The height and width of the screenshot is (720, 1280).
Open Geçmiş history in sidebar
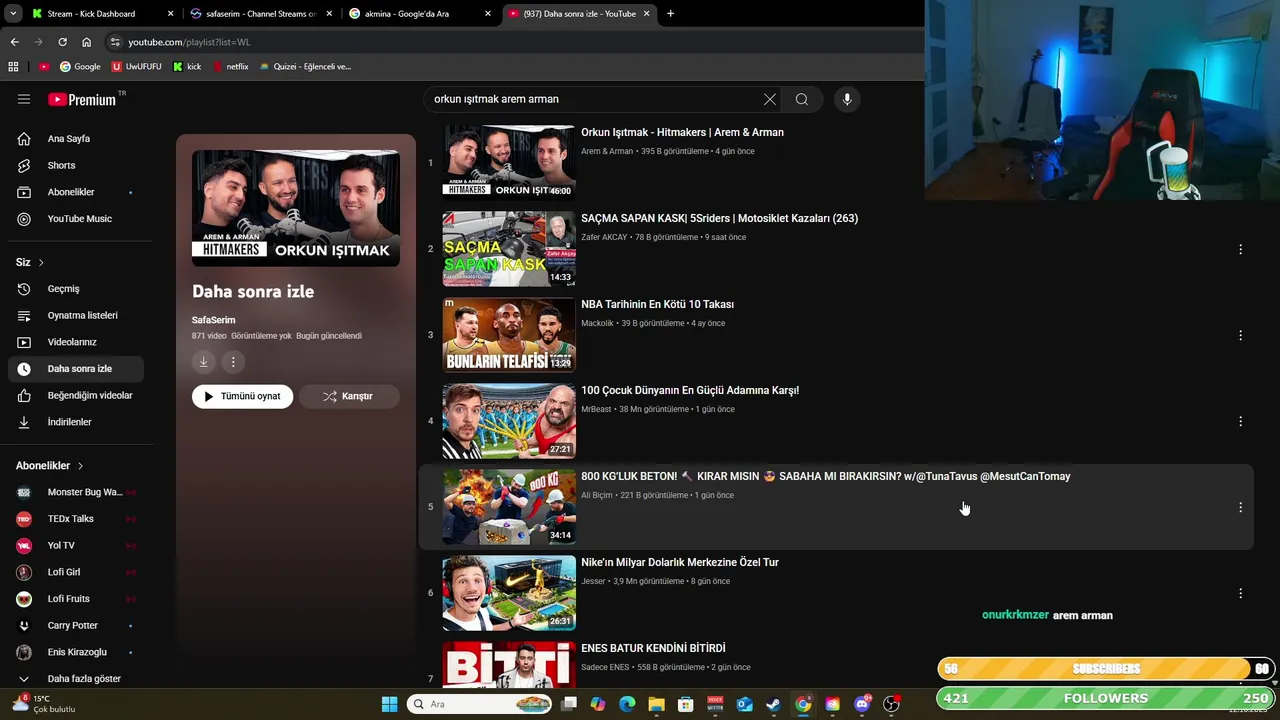point(76,289)
